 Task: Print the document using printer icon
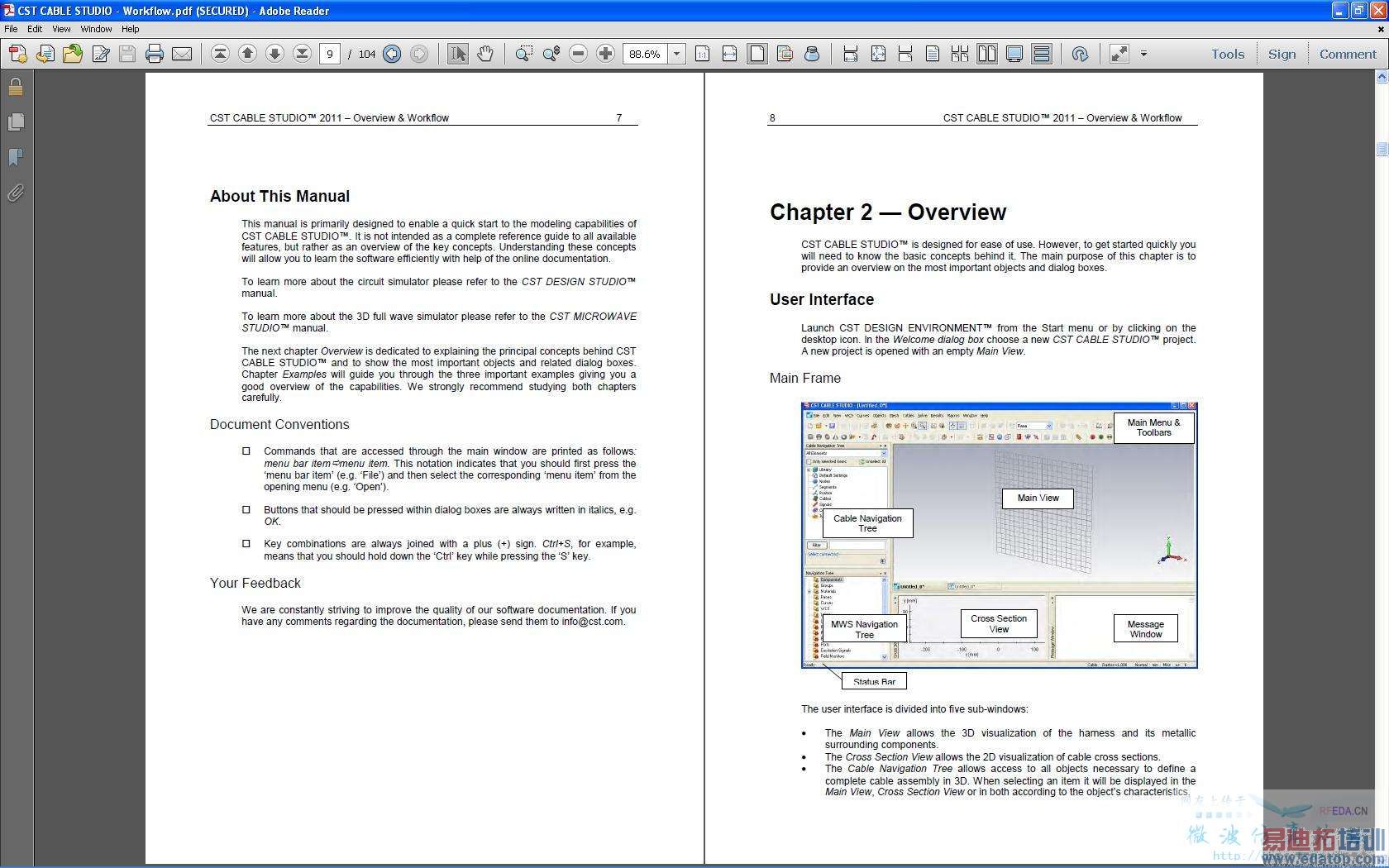coord(155,54)
